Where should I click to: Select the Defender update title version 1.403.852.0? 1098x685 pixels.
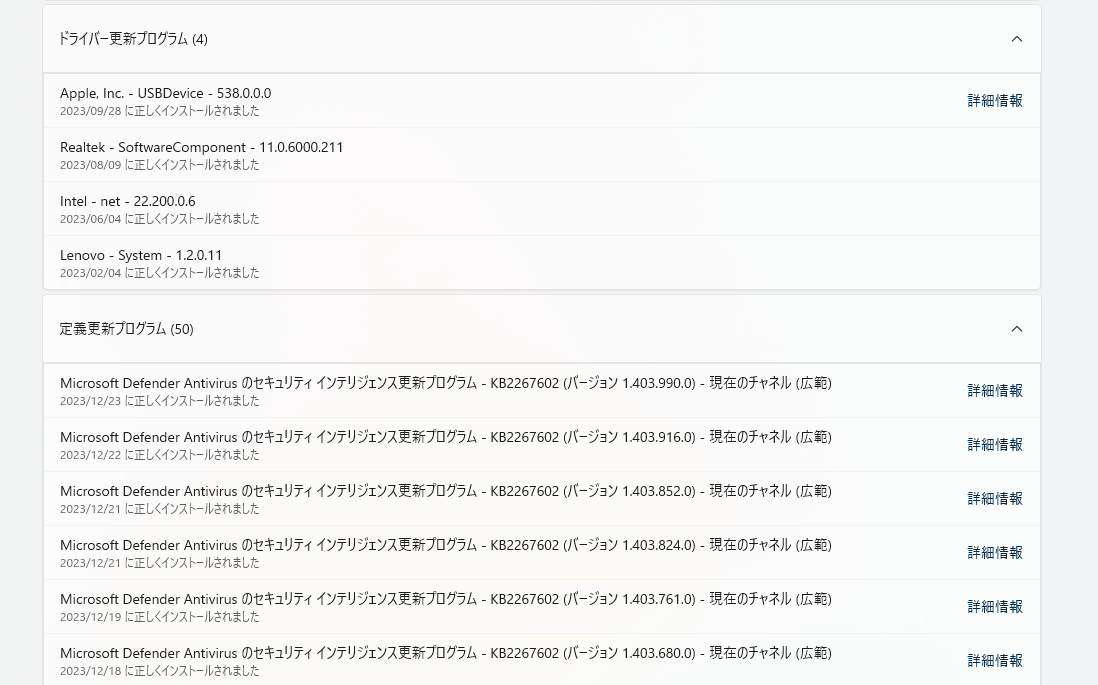(446, 491)
